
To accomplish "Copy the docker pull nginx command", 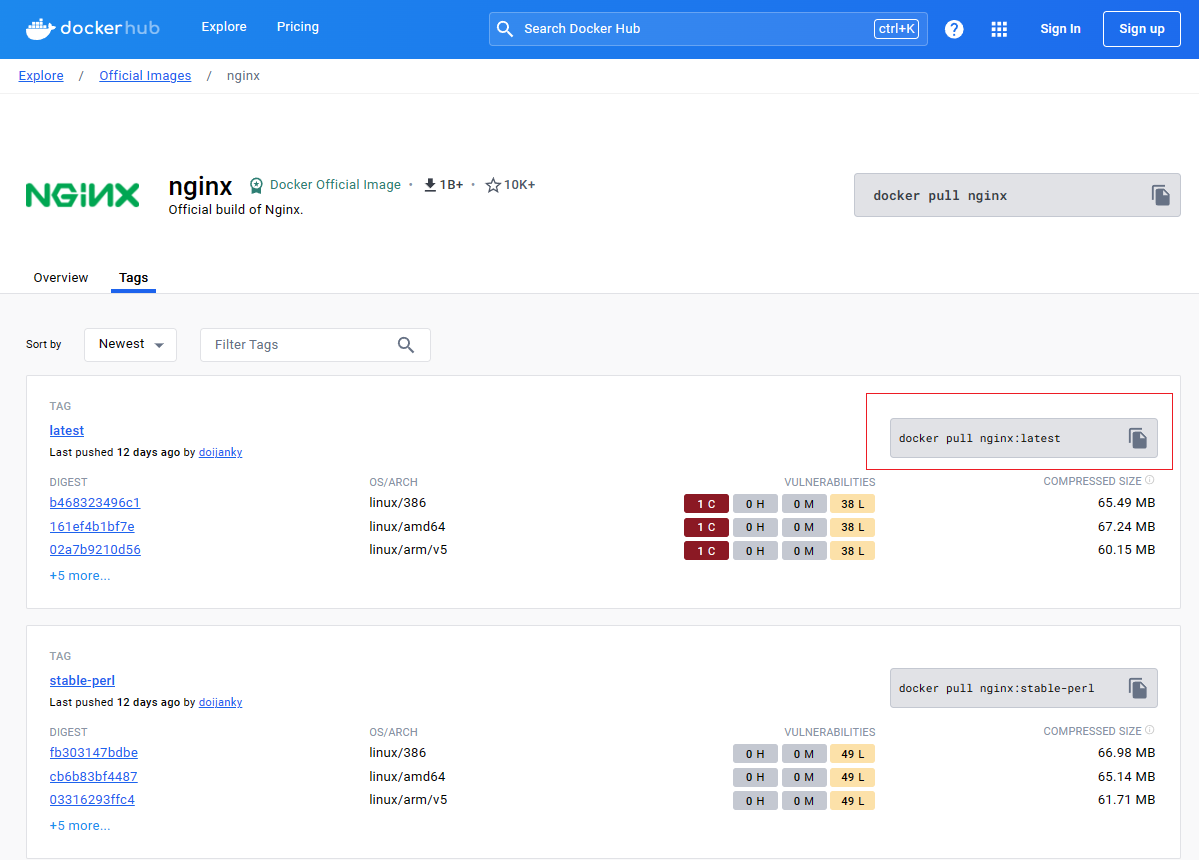I will (x=1160, y=195).
